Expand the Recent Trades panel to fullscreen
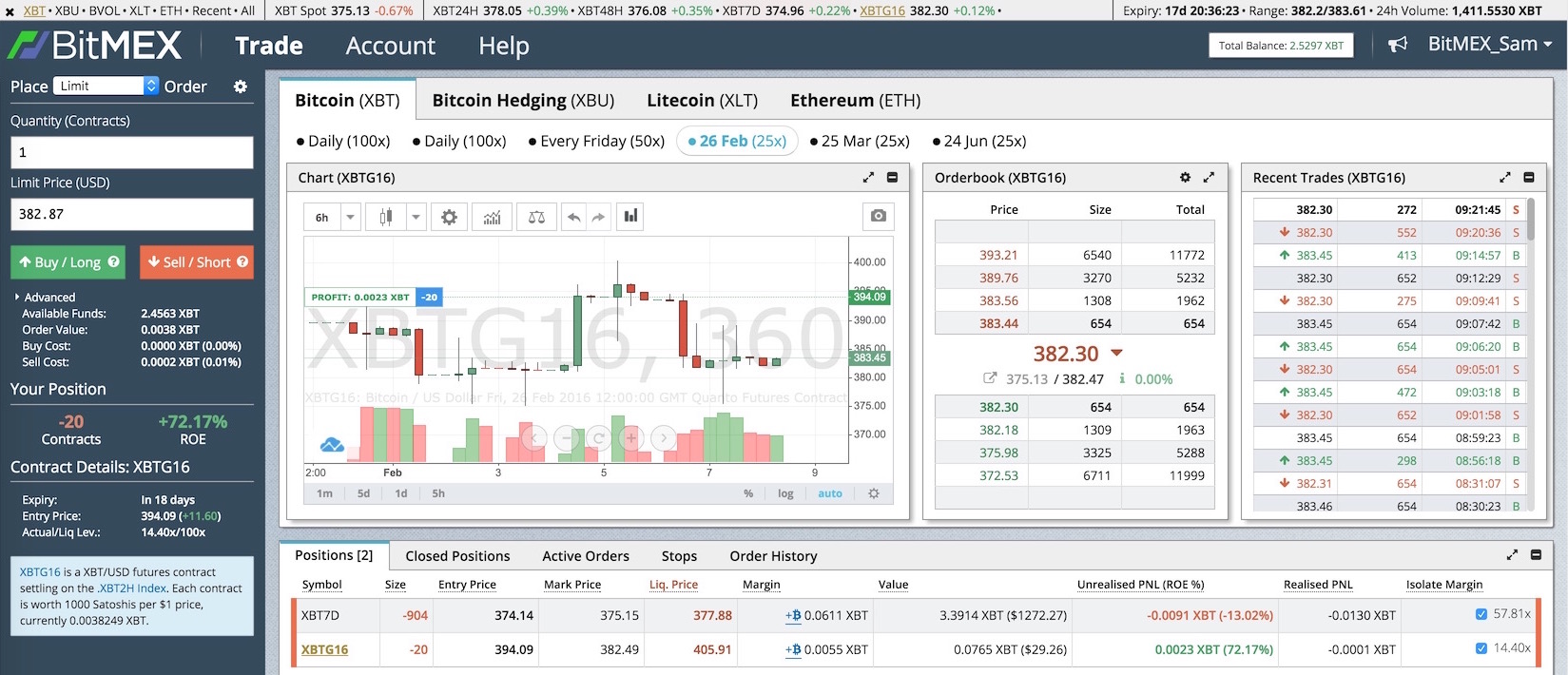This screenshot has height=675, width=1568. click(1505, 178)
